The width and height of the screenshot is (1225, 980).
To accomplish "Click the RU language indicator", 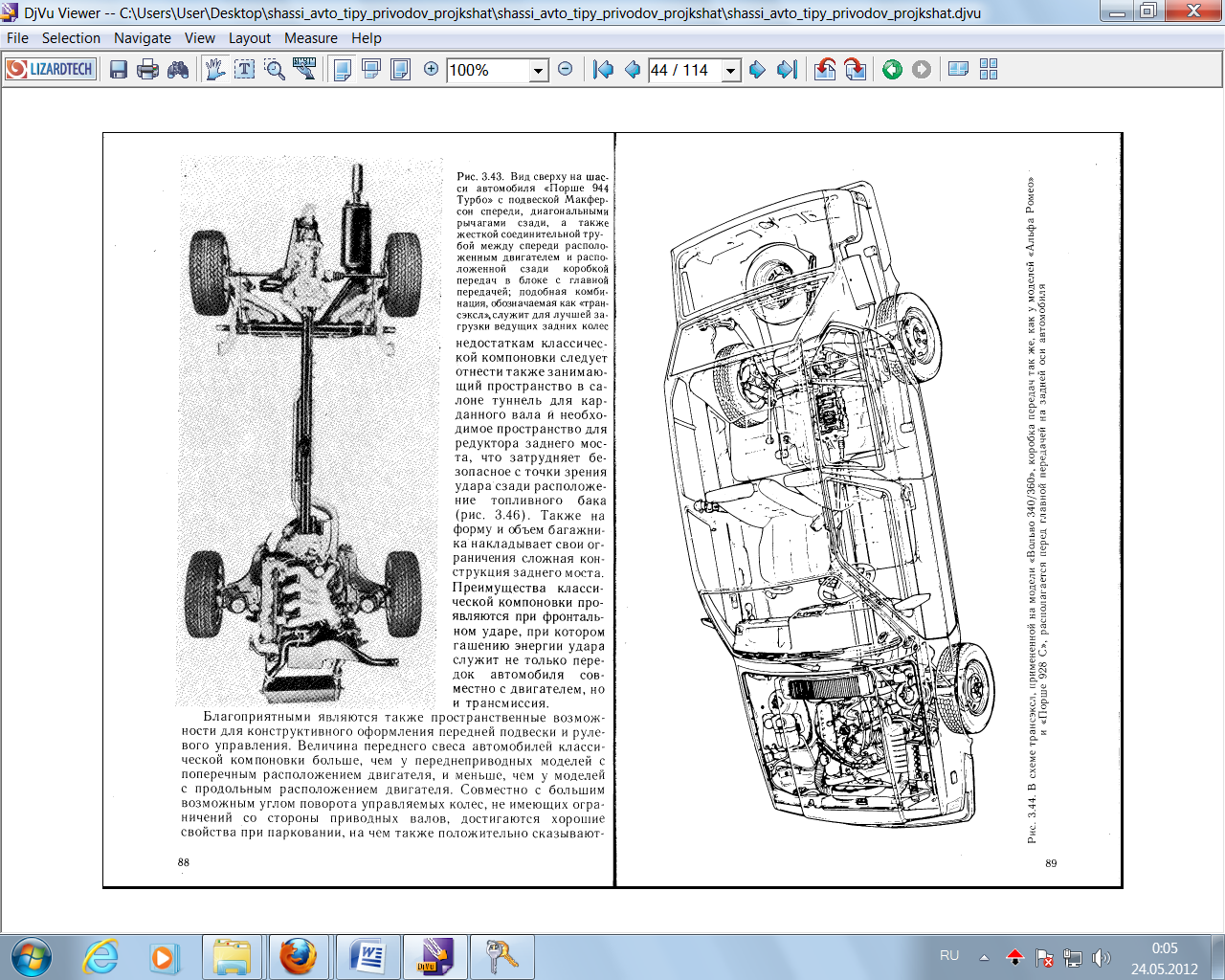I will point(949,955).
